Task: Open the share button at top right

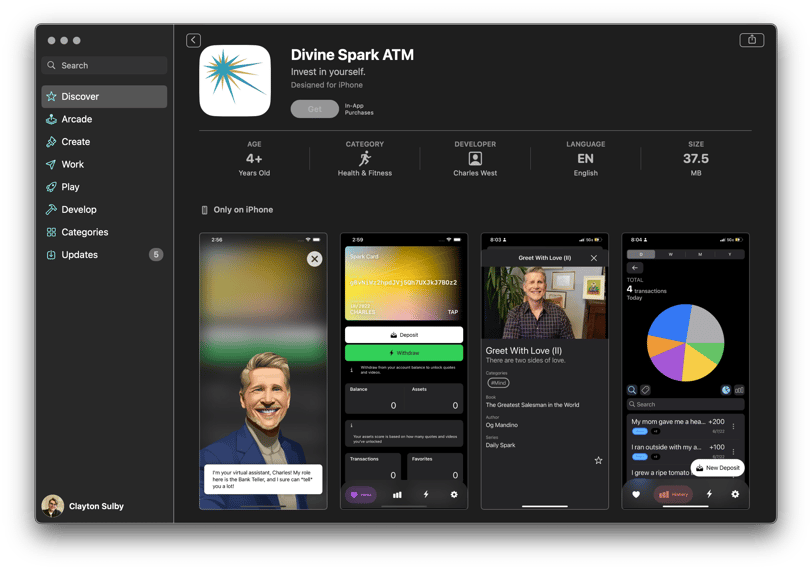Action: click(x=751, y=40)
